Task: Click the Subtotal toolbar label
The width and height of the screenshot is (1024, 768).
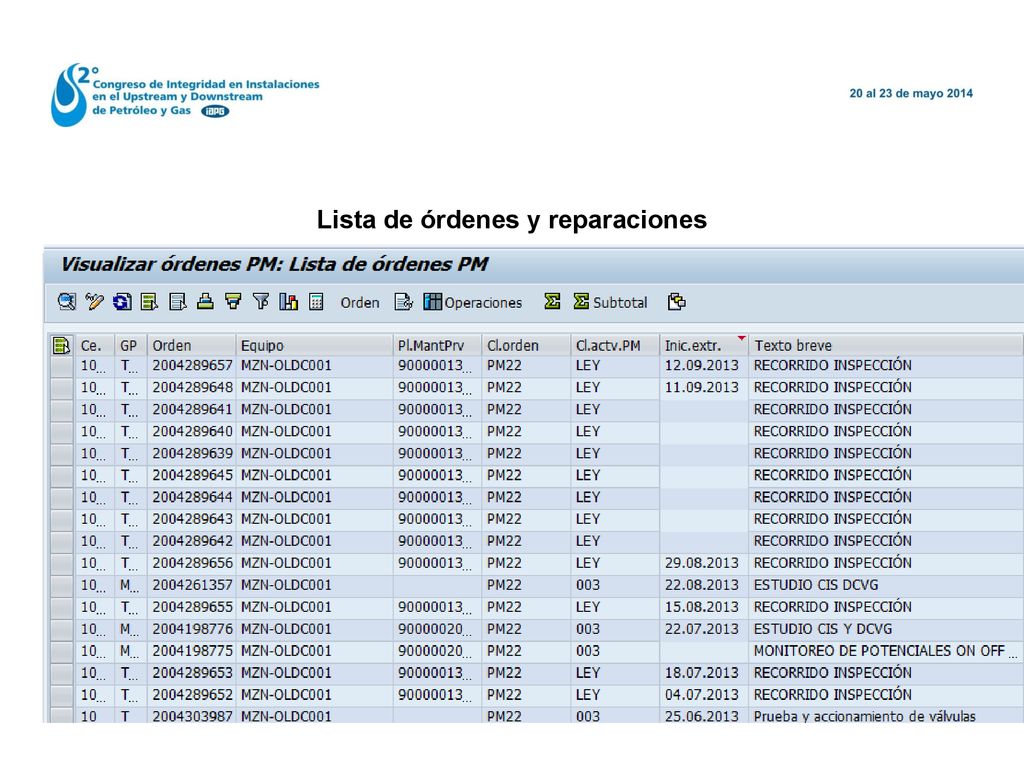Action: pos(620,303)
